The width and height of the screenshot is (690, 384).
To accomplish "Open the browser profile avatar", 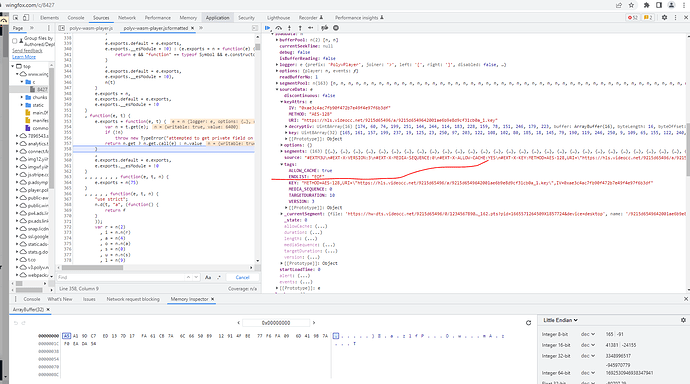I will click(x=672, y=5).
